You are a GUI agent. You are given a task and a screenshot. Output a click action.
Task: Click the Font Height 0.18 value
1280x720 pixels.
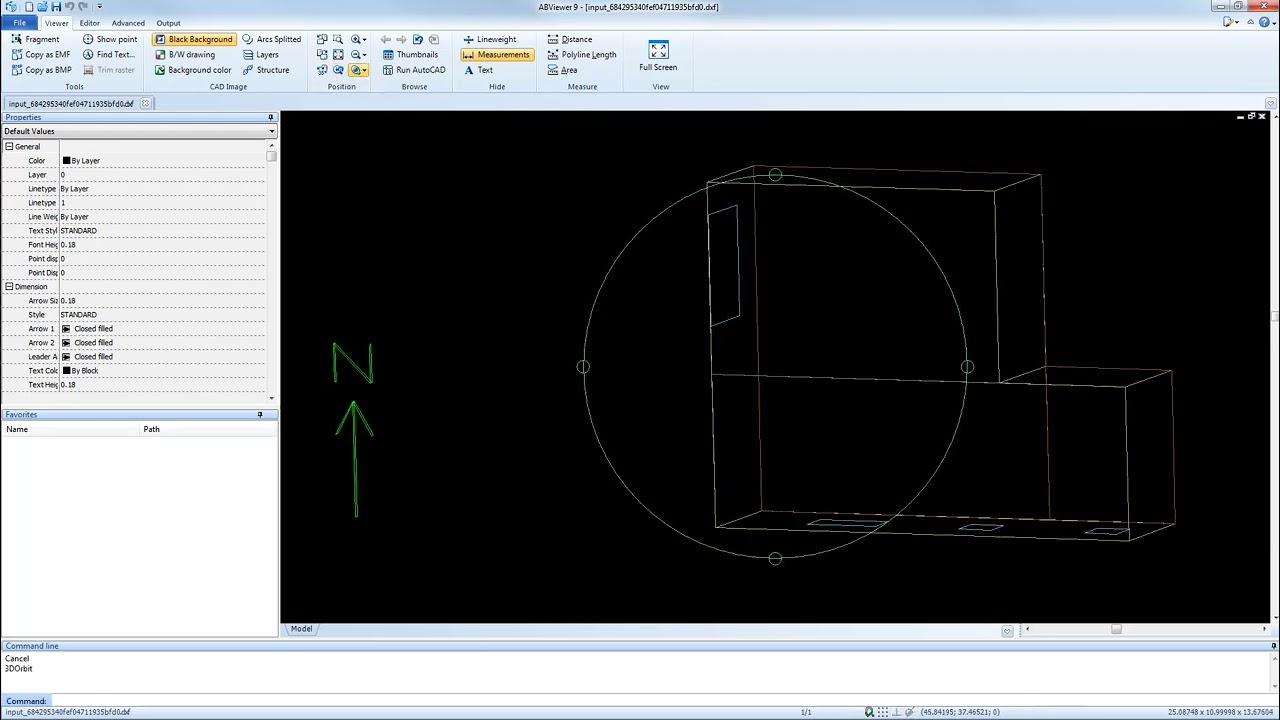pos(68,245)
